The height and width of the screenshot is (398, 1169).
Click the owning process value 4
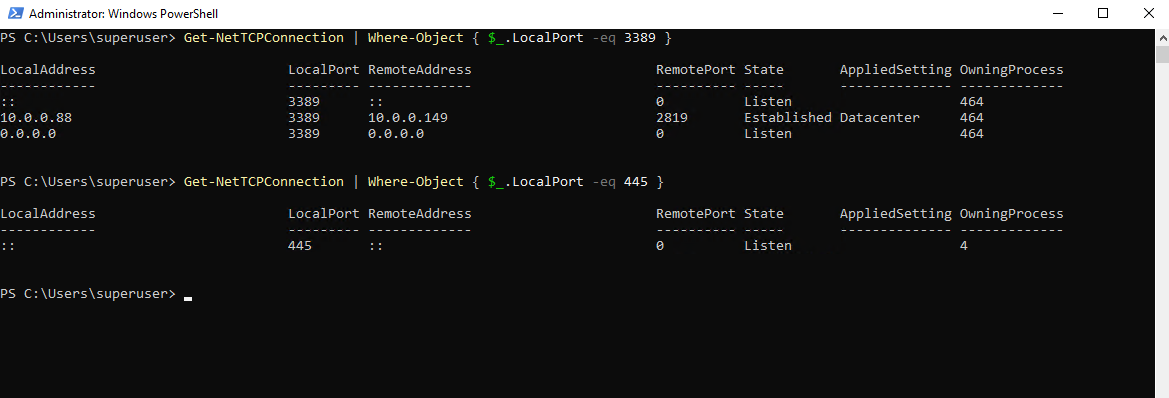point(964,245)
